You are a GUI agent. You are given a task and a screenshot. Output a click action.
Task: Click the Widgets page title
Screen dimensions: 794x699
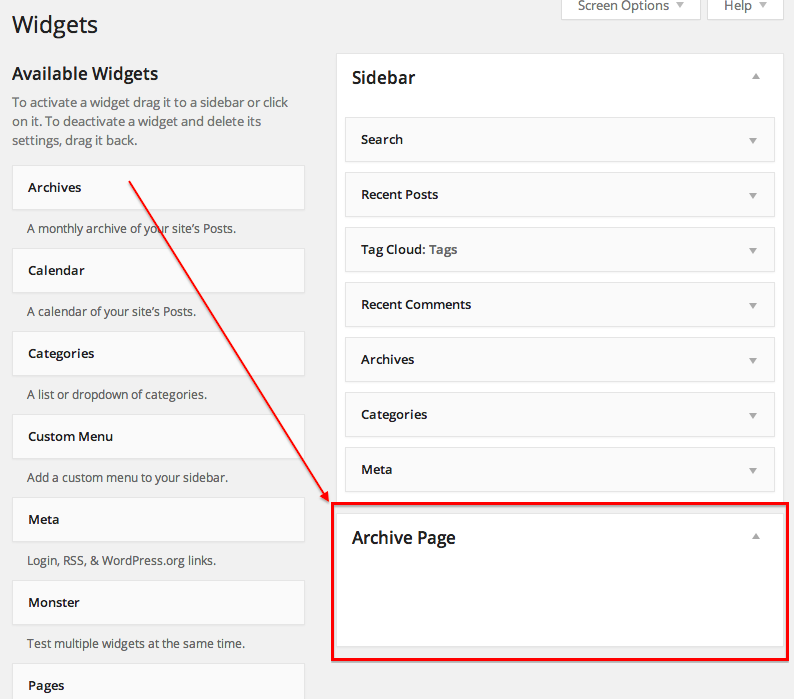tap(55, 25)
